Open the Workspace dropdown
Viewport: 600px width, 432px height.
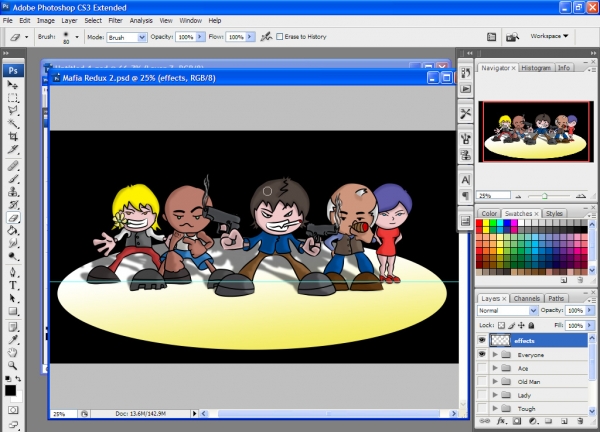[549, 36]
